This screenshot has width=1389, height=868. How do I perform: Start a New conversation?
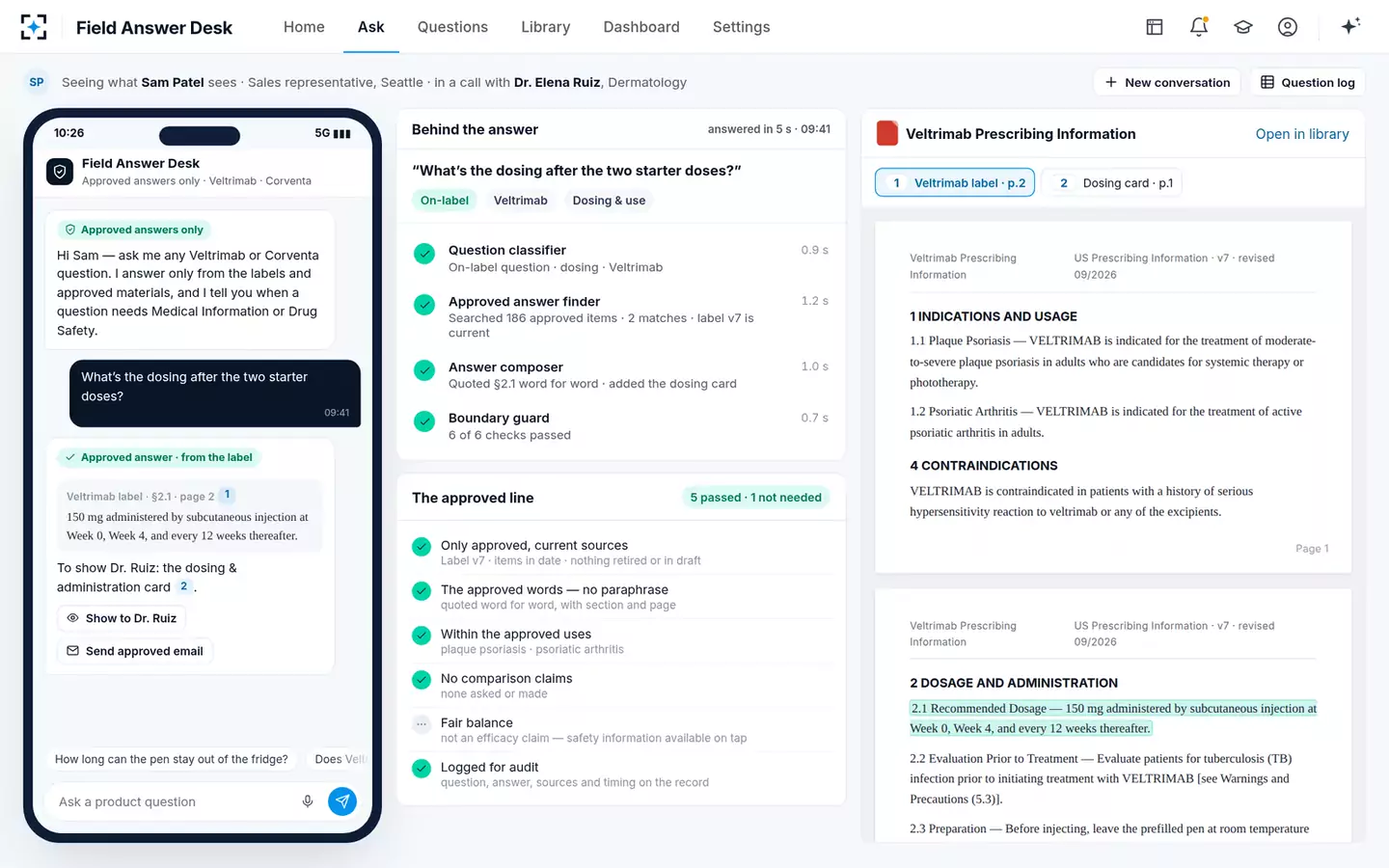[x=1167, y=82]
